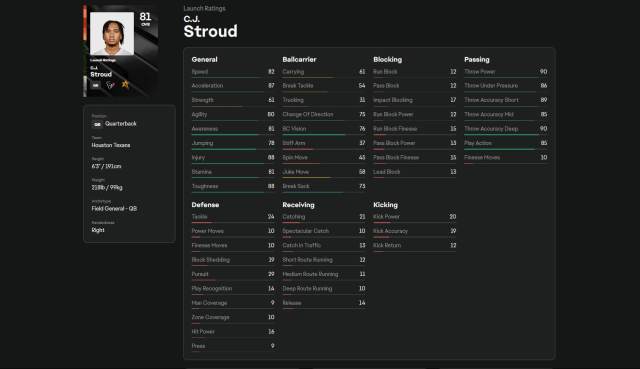Click the Throw Accuracy Short label
This screenshot has height=369, width=640.
[491, 100]
